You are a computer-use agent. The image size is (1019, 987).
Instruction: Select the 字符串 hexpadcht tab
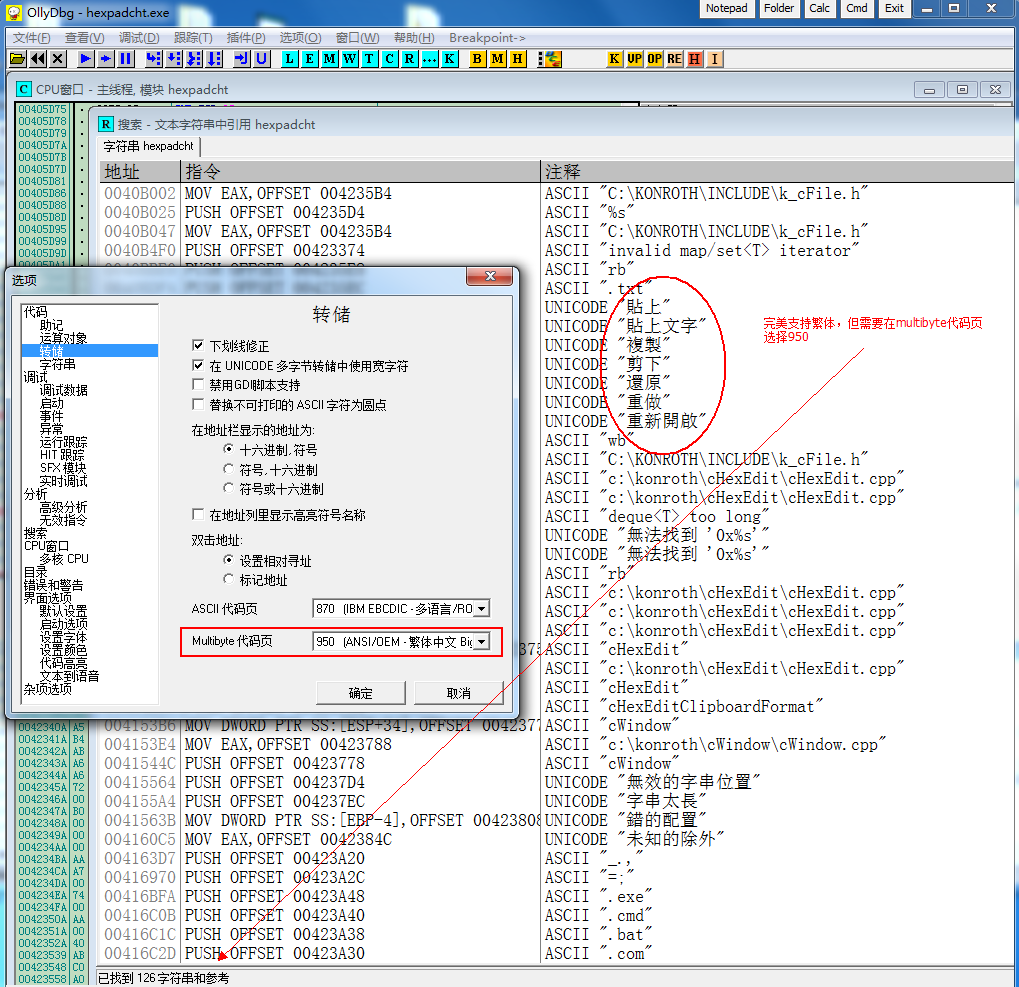148,146
